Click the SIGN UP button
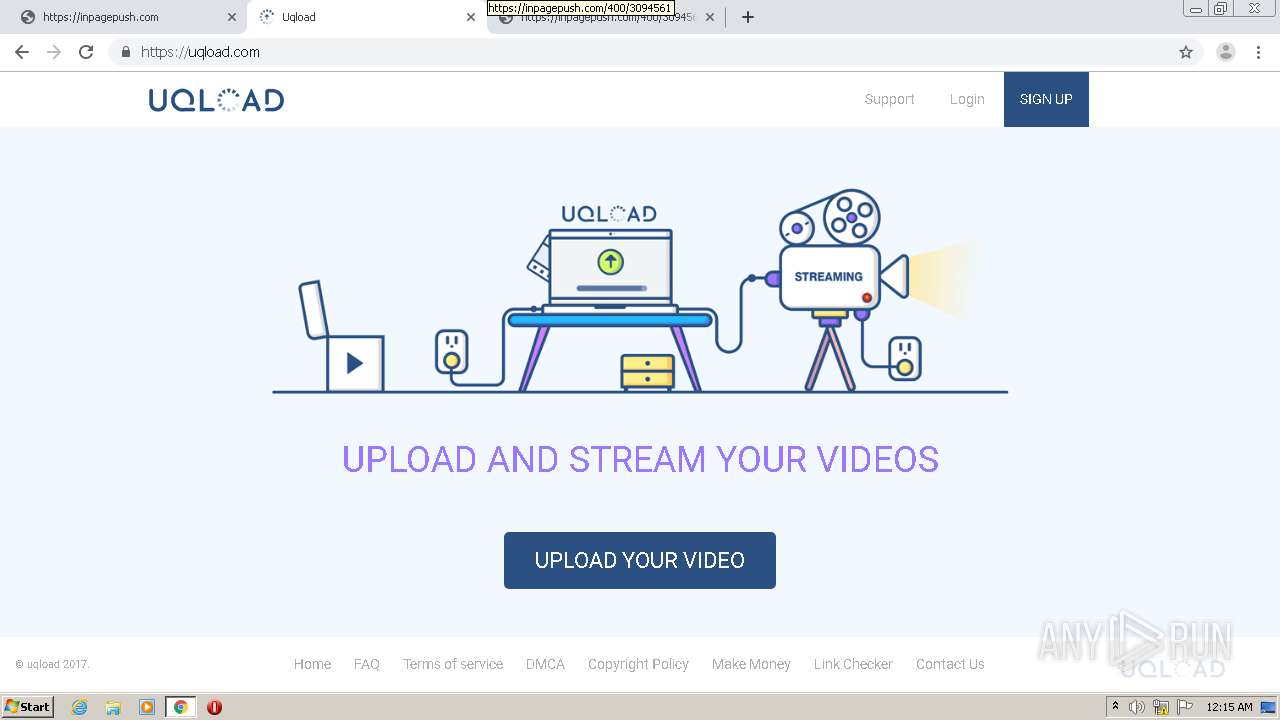1280x720 pixels. [1046, 99]
